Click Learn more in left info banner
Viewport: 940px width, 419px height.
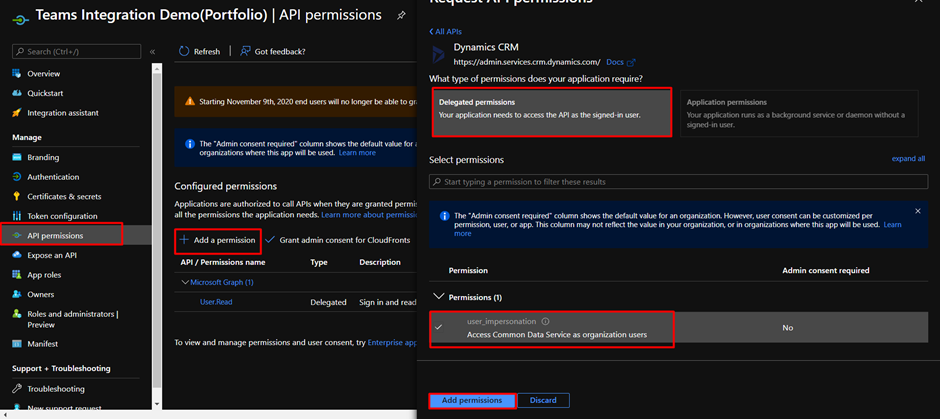coord(357,153)
